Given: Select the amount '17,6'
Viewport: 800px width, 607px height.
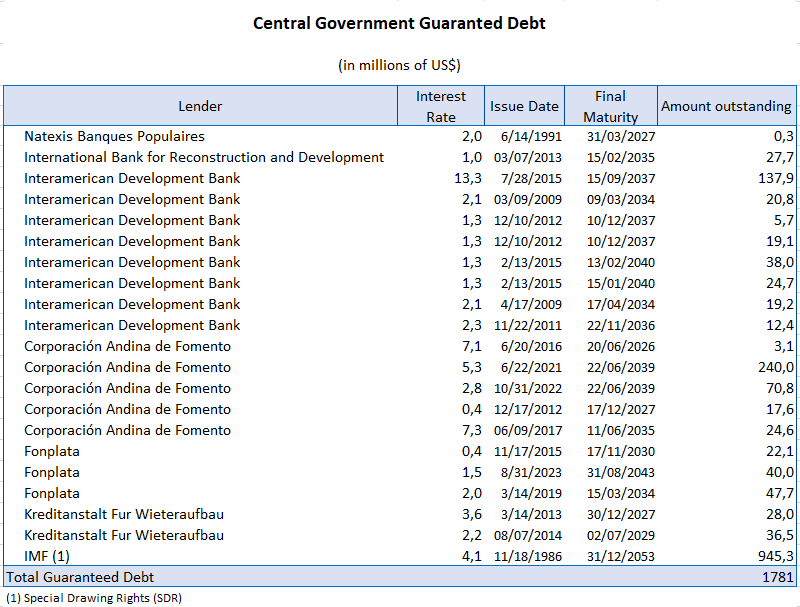Looking at the screenshot, I should [x=780, y=409].
